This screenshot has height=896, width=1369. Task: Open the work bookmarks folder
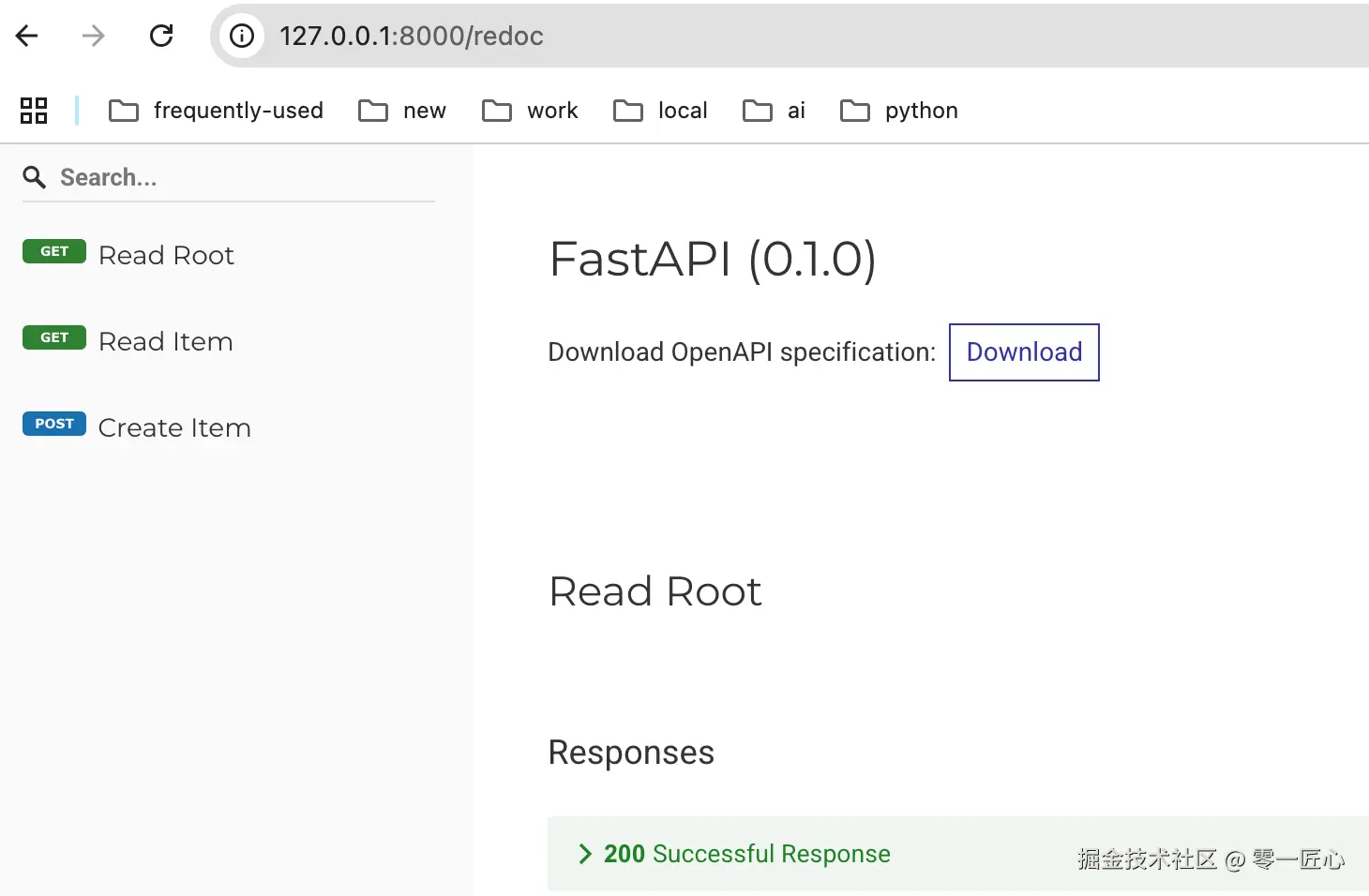[531, 111]
